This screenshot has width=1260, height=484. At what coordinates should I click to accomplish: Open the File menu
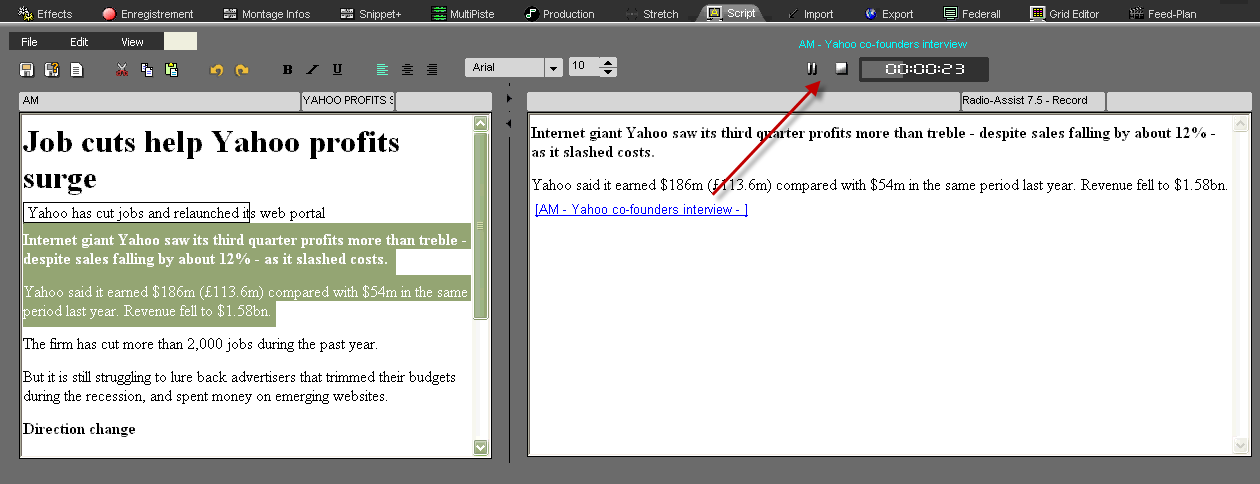(29, 42)
